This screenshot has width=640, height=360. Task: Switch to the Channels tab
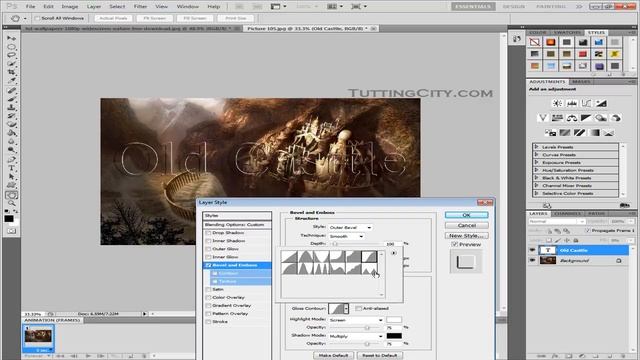click(x=567, y=213)
